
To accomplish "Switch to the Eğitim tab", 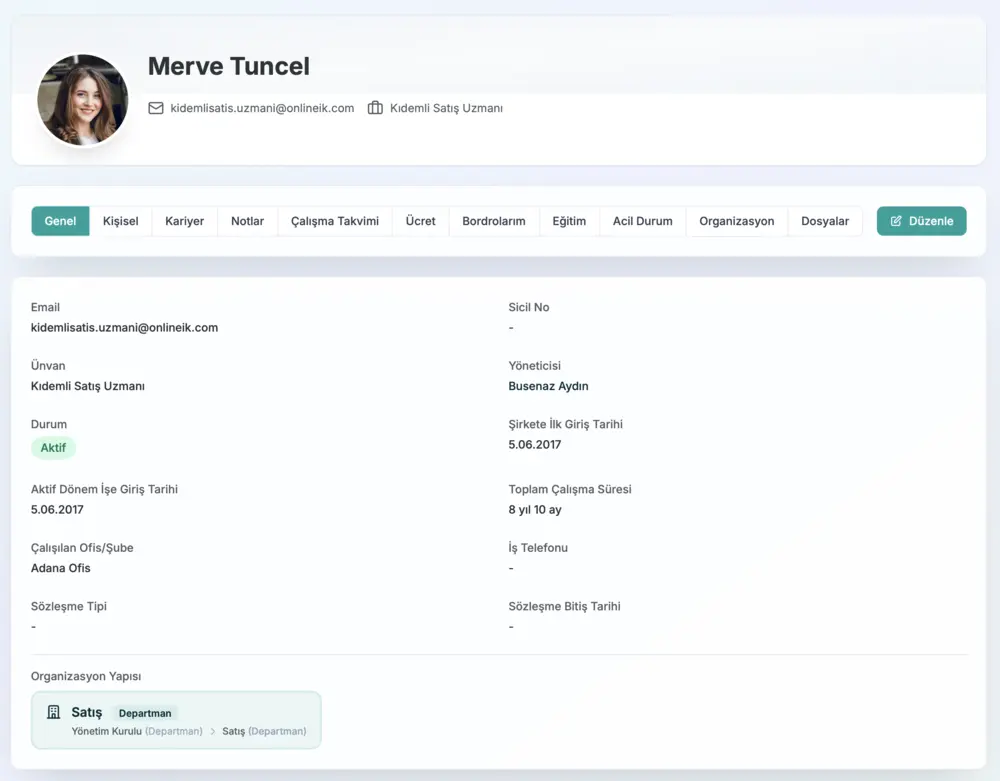I will (x=569, y=221).
